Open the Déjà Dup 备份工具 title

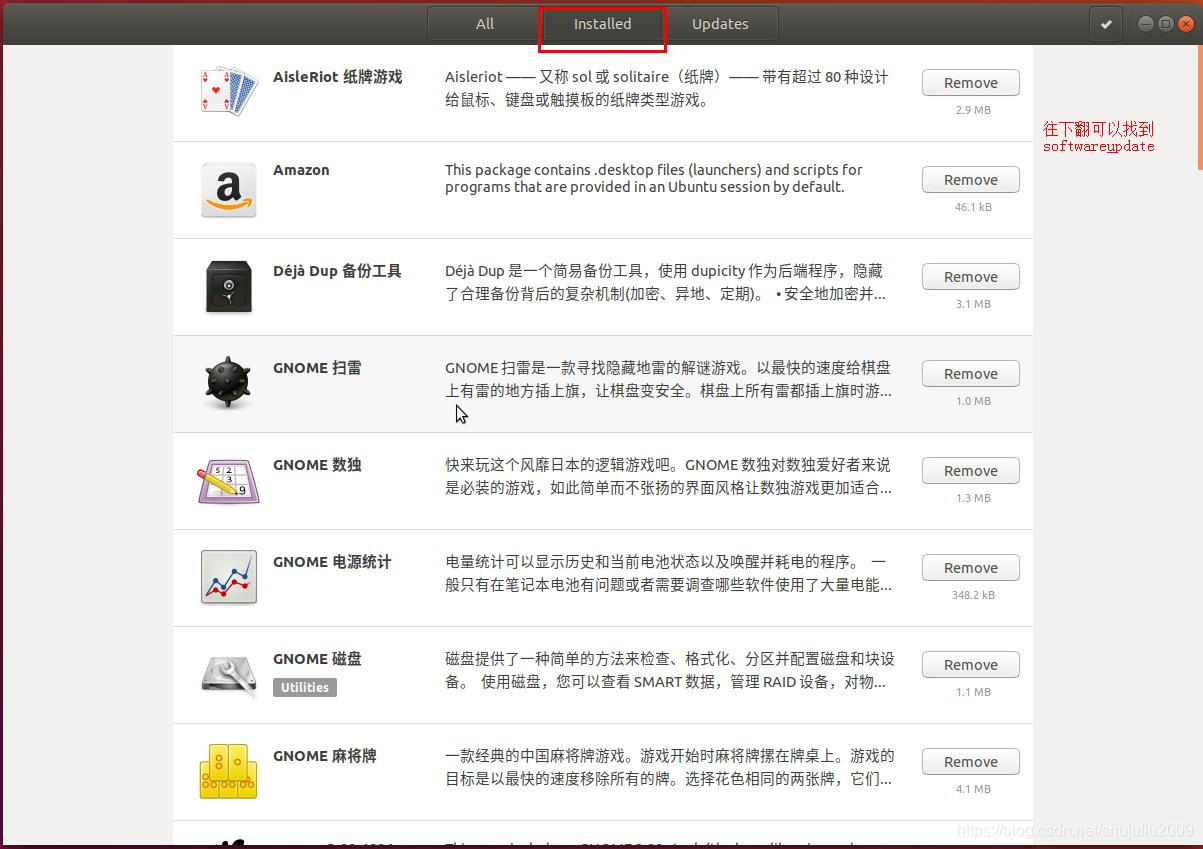pyautogui.click(x=337, y=271)
